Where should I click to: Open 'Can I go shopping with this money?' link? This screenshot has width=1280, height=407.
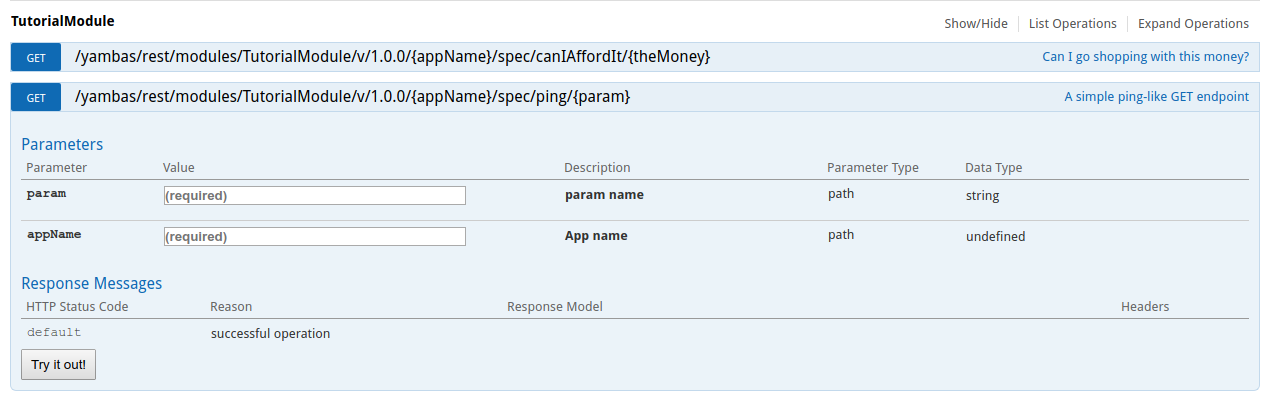point(1145,57)
